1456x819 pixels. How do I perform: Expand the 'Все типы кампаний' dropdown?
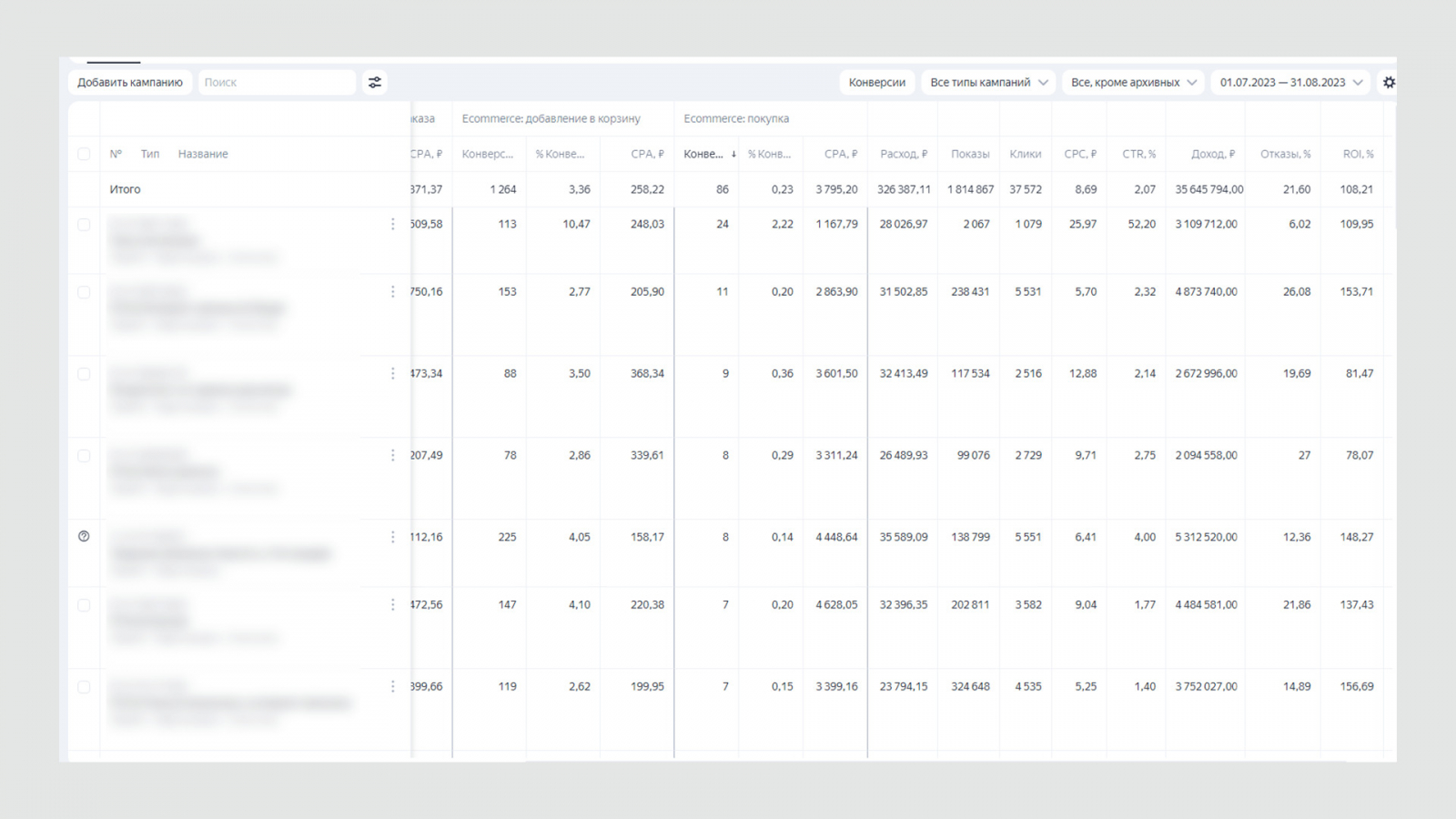(x=988, y=83)
